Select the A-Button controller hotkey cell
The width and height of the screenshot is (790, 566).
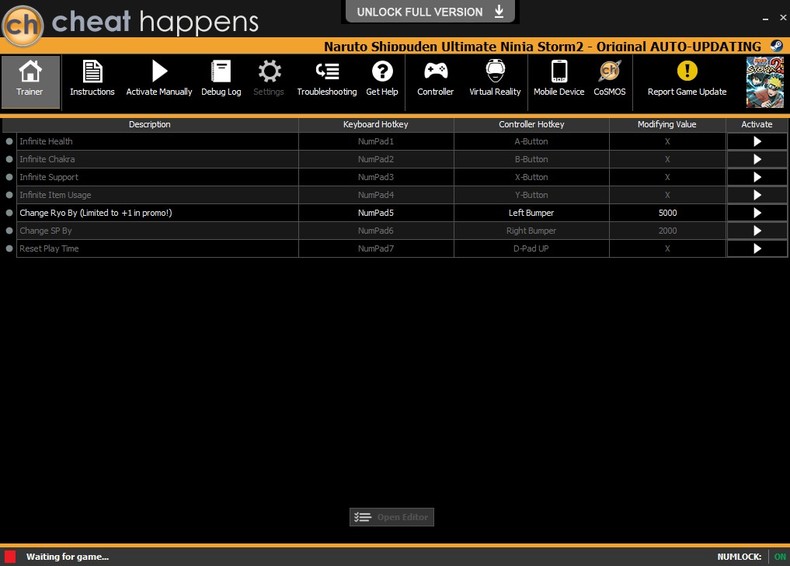532,142
